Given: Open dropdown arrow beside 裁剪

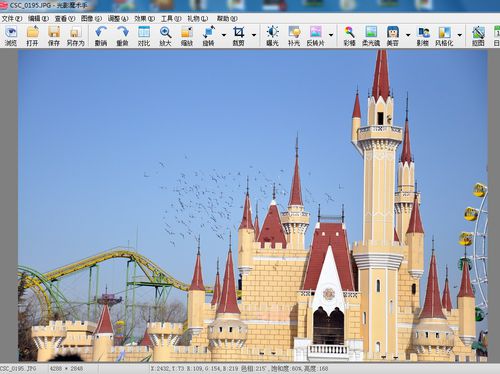Looking at the screenshot, I should (x=254, y=35).
